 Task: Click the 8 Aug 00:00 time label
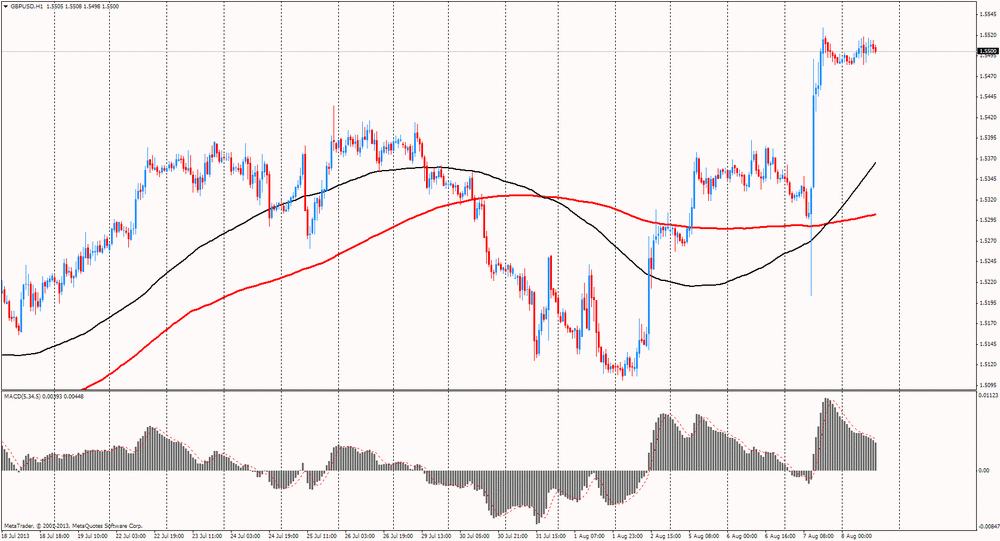pyautogui.click(x=855, y=537)
